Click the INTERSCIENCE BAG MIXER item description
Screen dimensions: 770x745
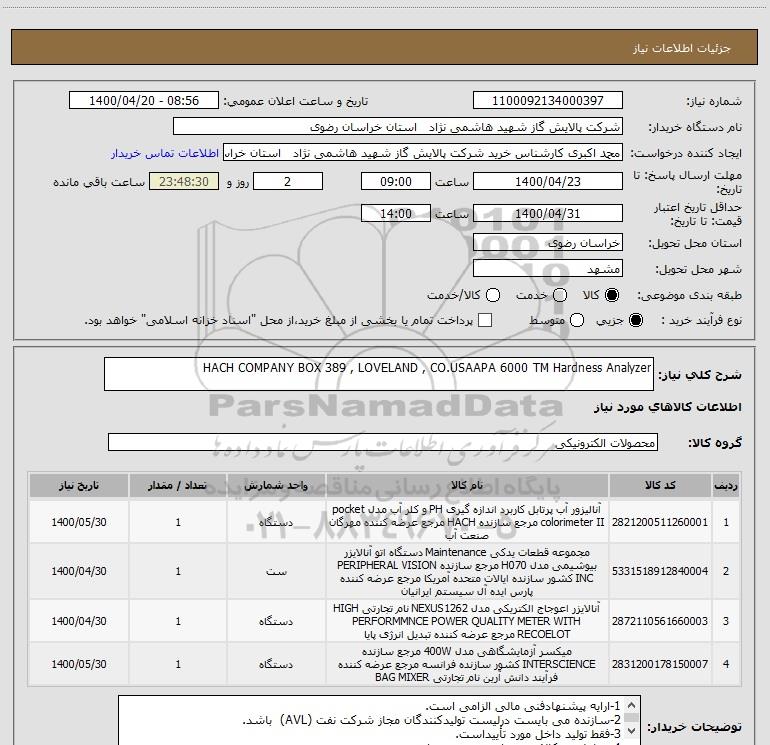pyautogui.click(x=467, y=664)
